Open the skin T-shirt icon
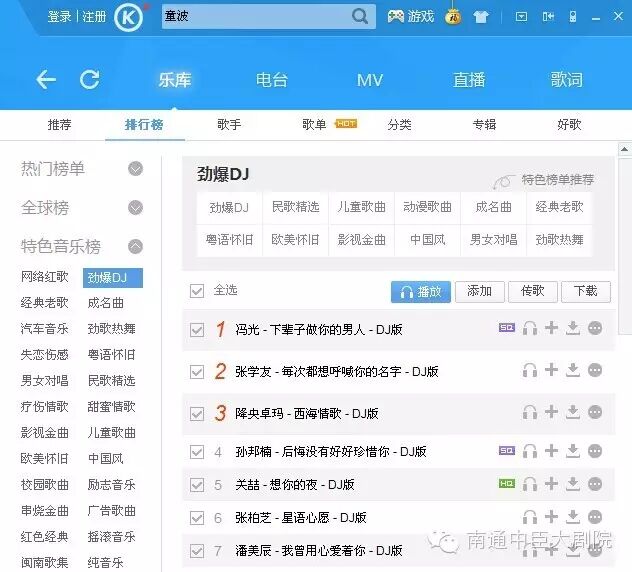This screenshot has height=572, width=632. (480, 17)
